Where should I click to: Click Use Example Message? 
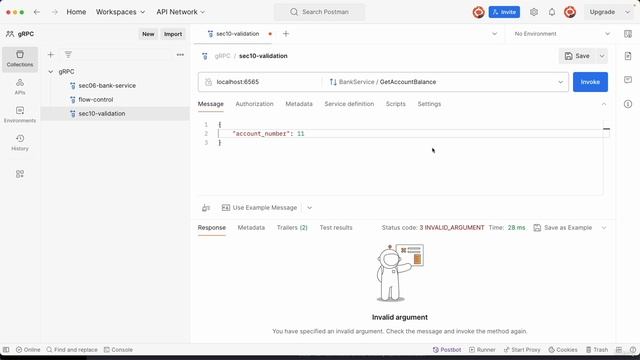pyautogui.click(x=259, y=208)
